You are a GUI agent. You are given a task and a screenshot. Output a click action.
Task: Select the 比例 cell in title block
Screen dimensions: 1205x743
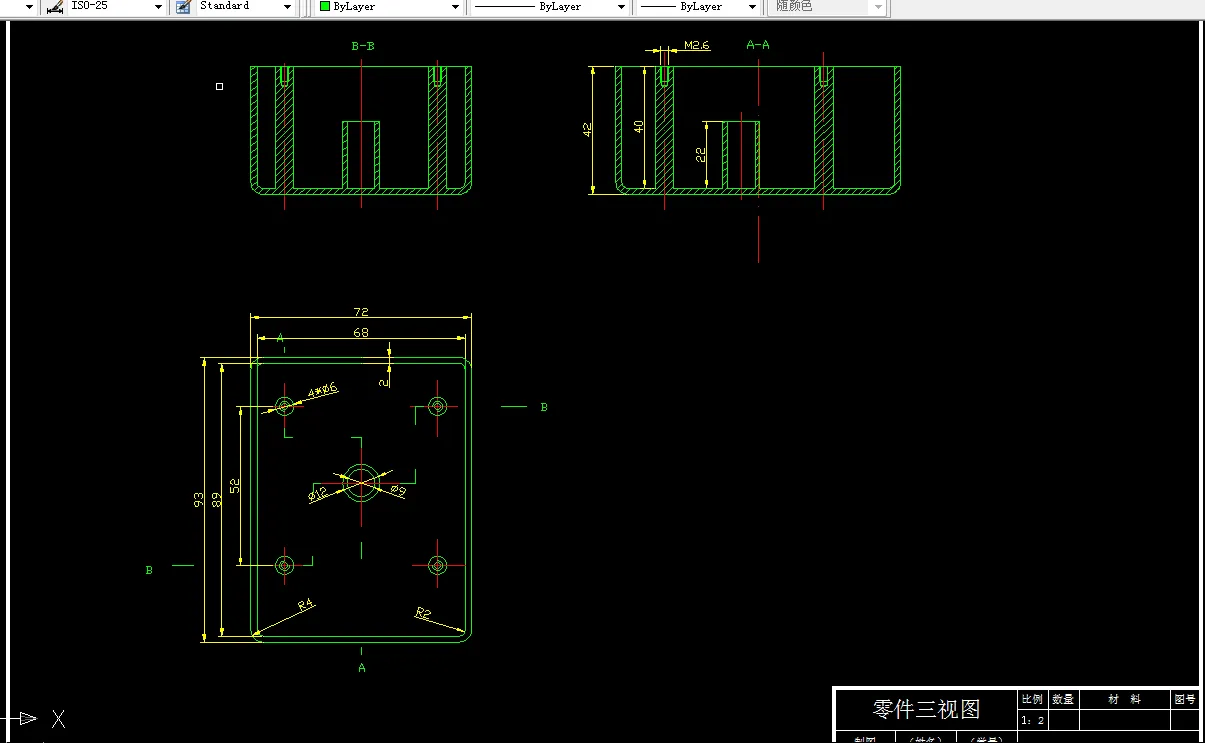tap(1032, 700)
